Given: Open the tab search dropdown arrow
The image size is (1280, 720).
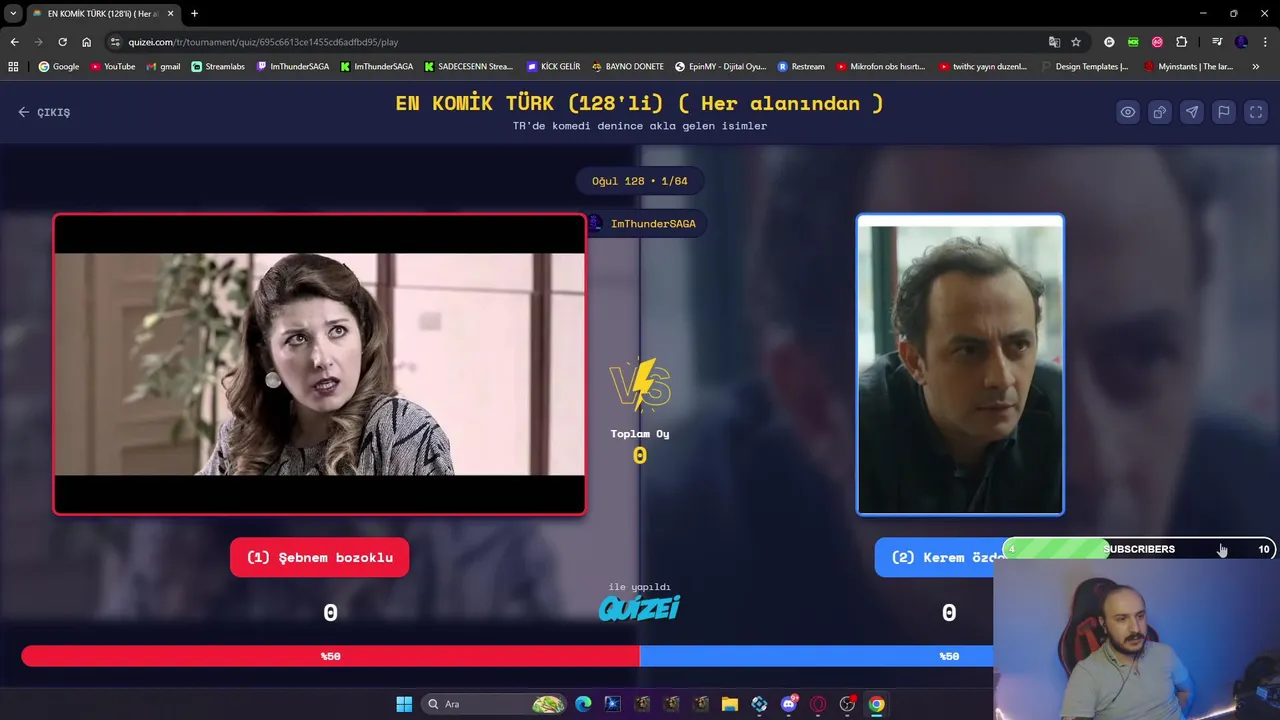Looking at the screenshot, I should 13,14.
